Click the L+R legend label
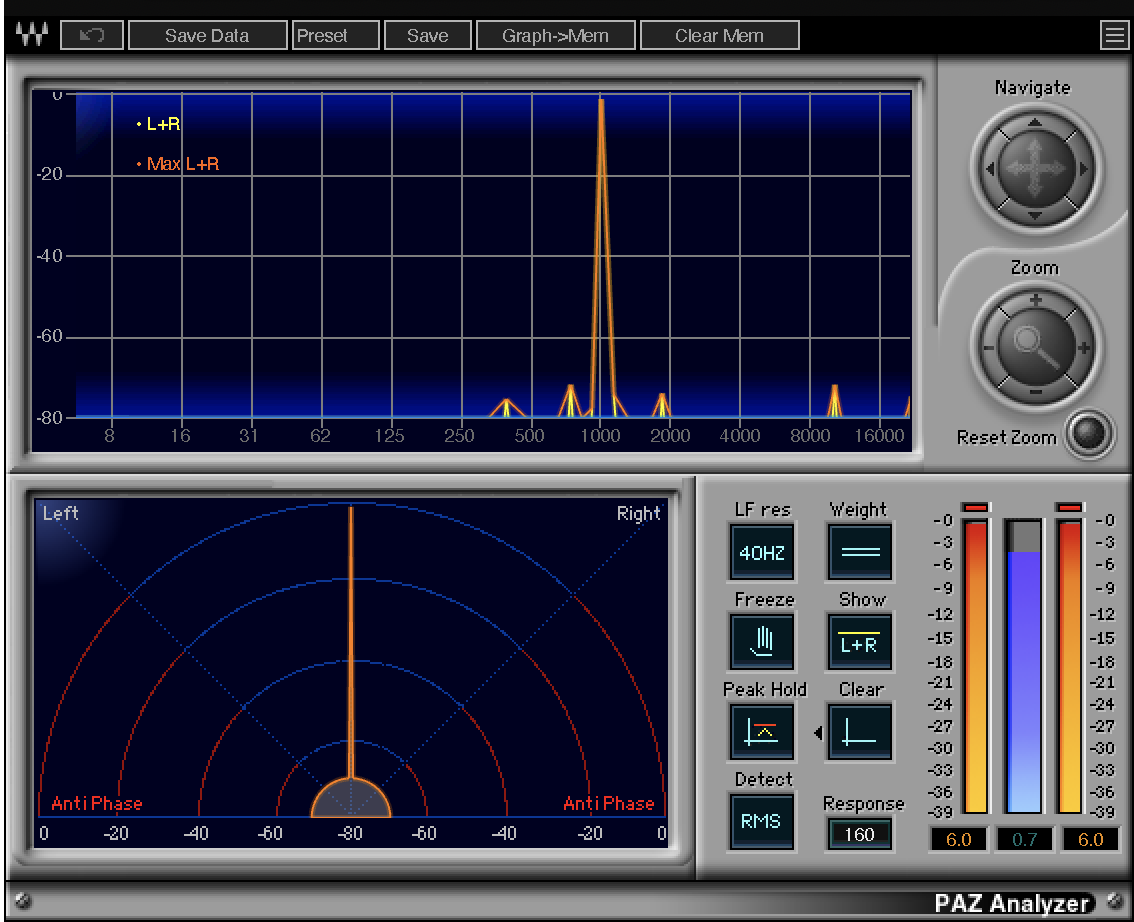 [x=163, y=124]
